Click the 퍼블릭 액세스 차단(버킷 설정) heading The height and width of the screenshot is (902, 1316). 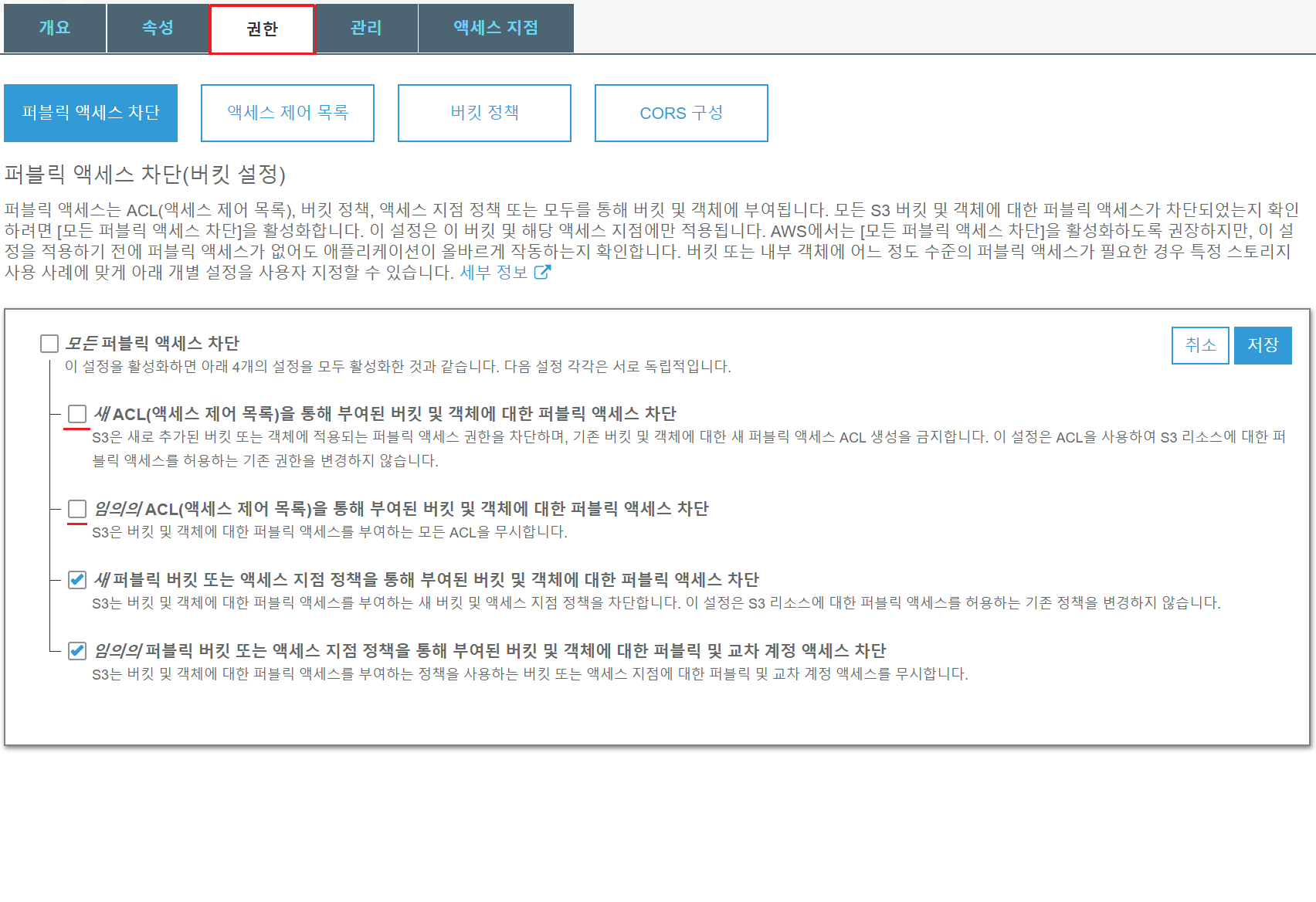click(145, 175)
